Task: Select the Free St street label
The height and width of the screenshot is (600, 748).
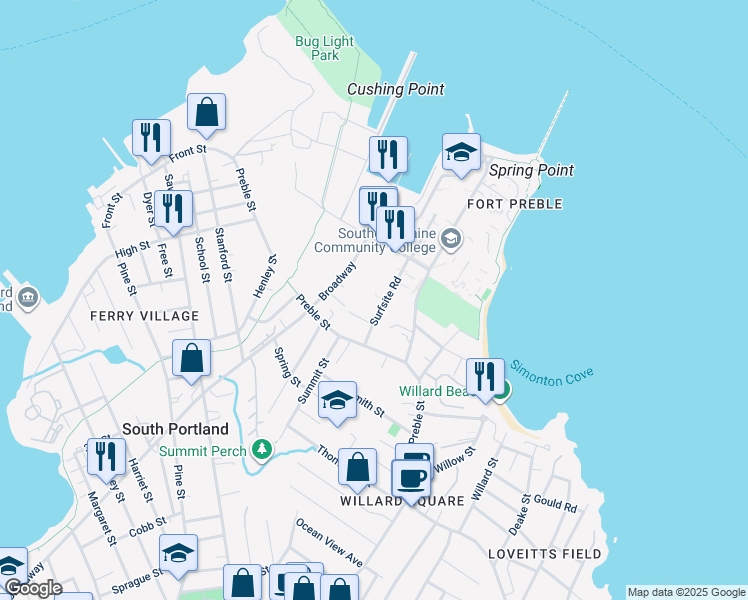Action: coord(165,260)
